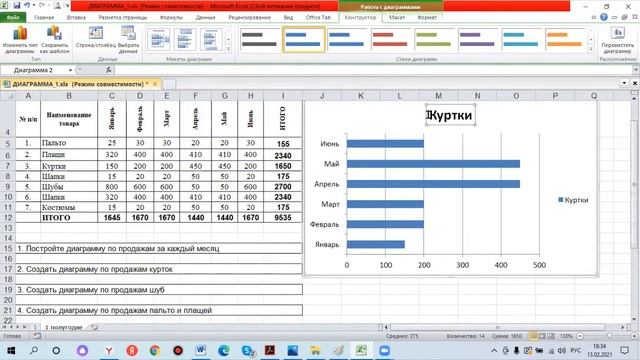Open Windows Start menu
Viewport: 640px width, 360px height.
pyautogui.click(x=11, y=351)
